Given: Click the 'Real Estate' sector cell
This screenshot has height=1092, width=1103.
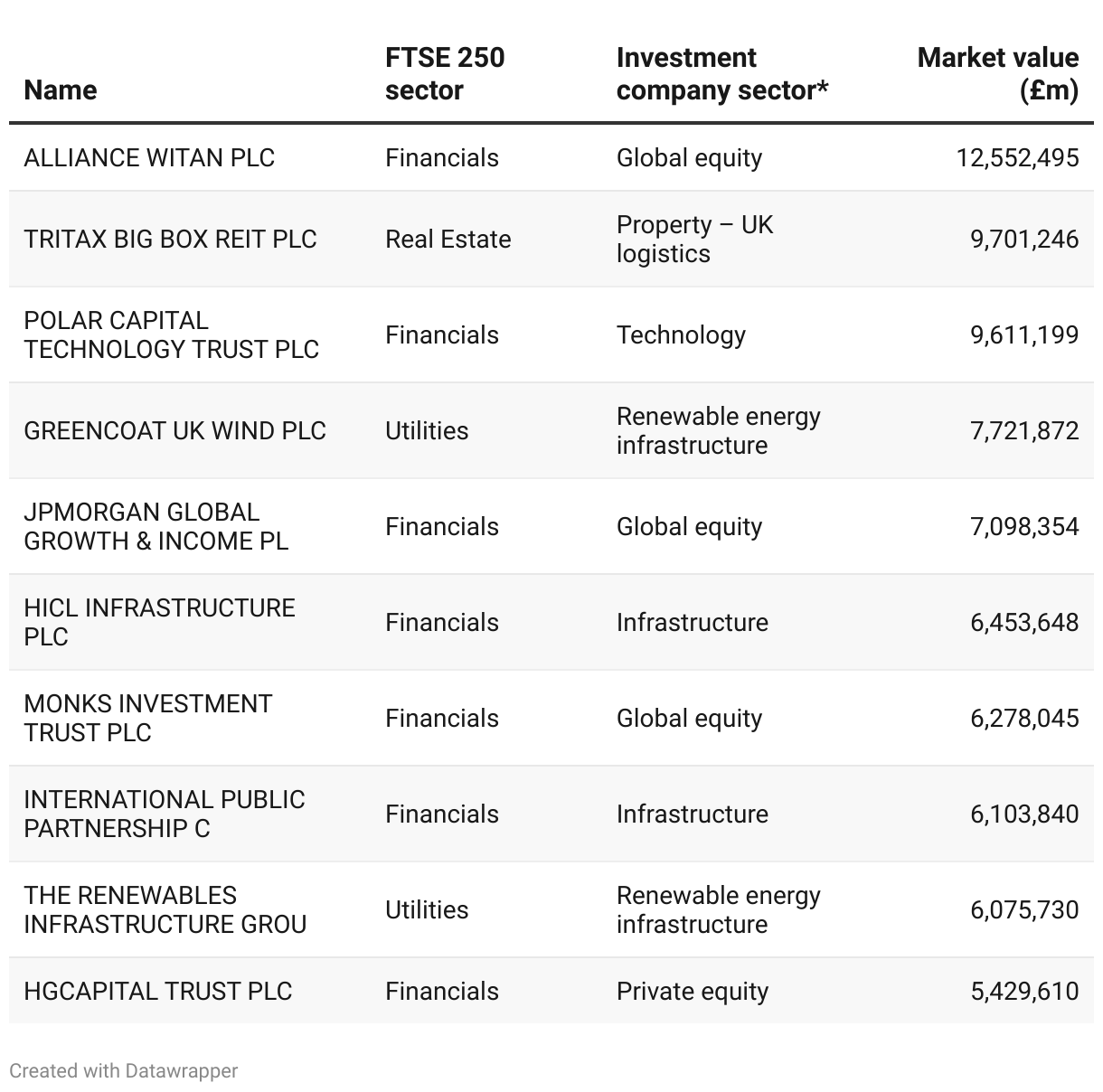Looking at the screenshot, I should click(448, 240).
